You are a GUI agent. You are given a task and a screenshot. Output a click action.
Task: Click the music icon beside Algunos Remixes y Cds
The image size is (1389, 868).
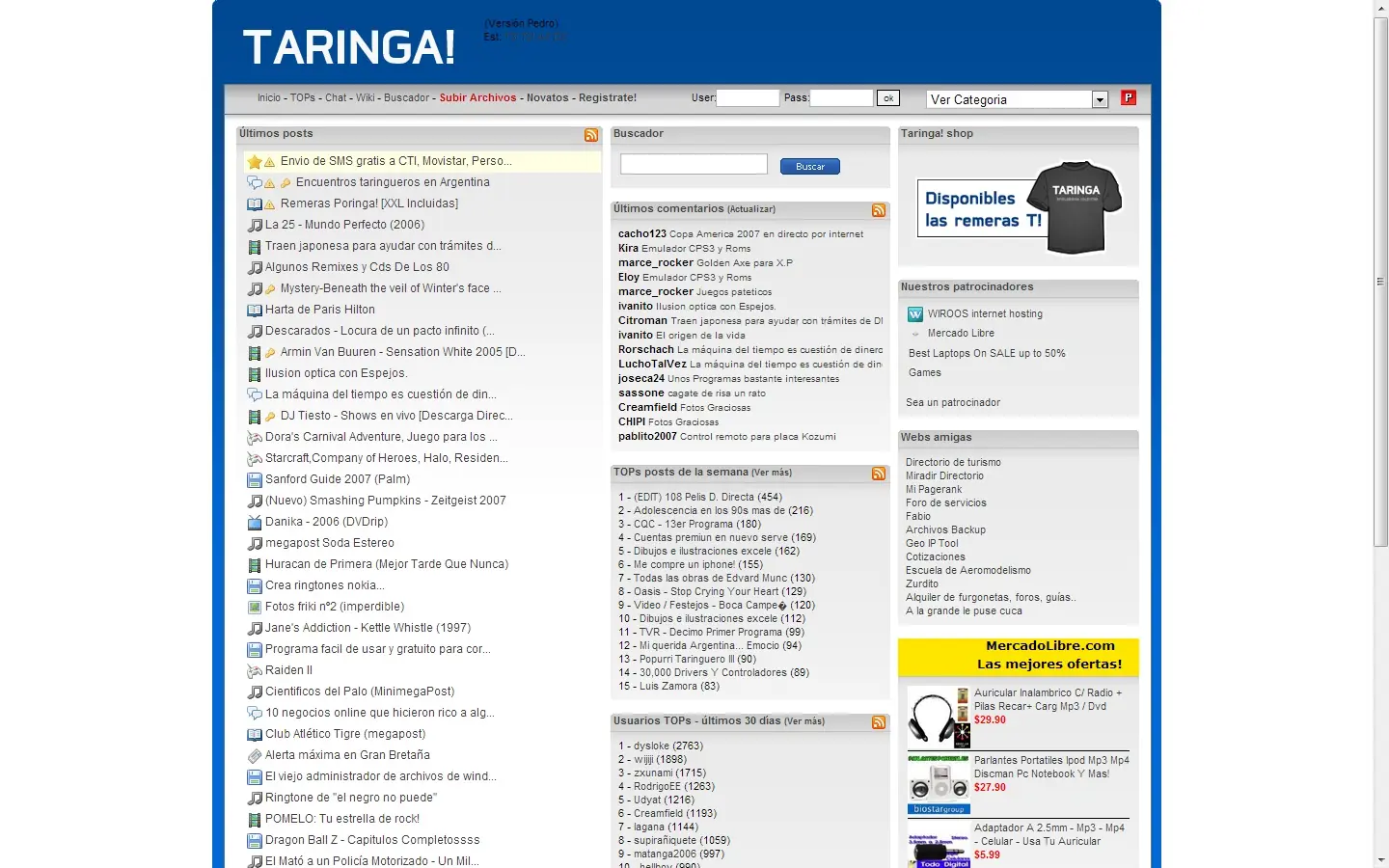(x=255, y=268)
